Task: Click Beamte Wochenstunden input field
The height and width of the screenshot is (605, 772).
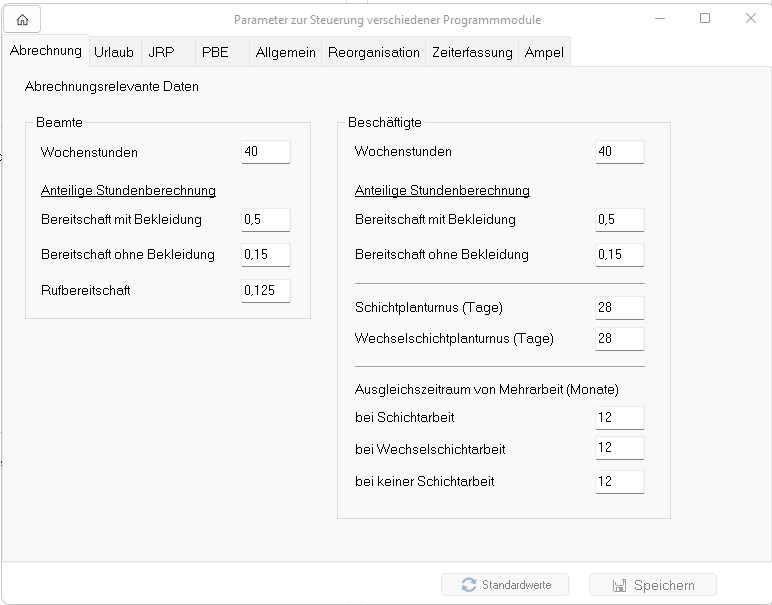Action: coord(266,152)
